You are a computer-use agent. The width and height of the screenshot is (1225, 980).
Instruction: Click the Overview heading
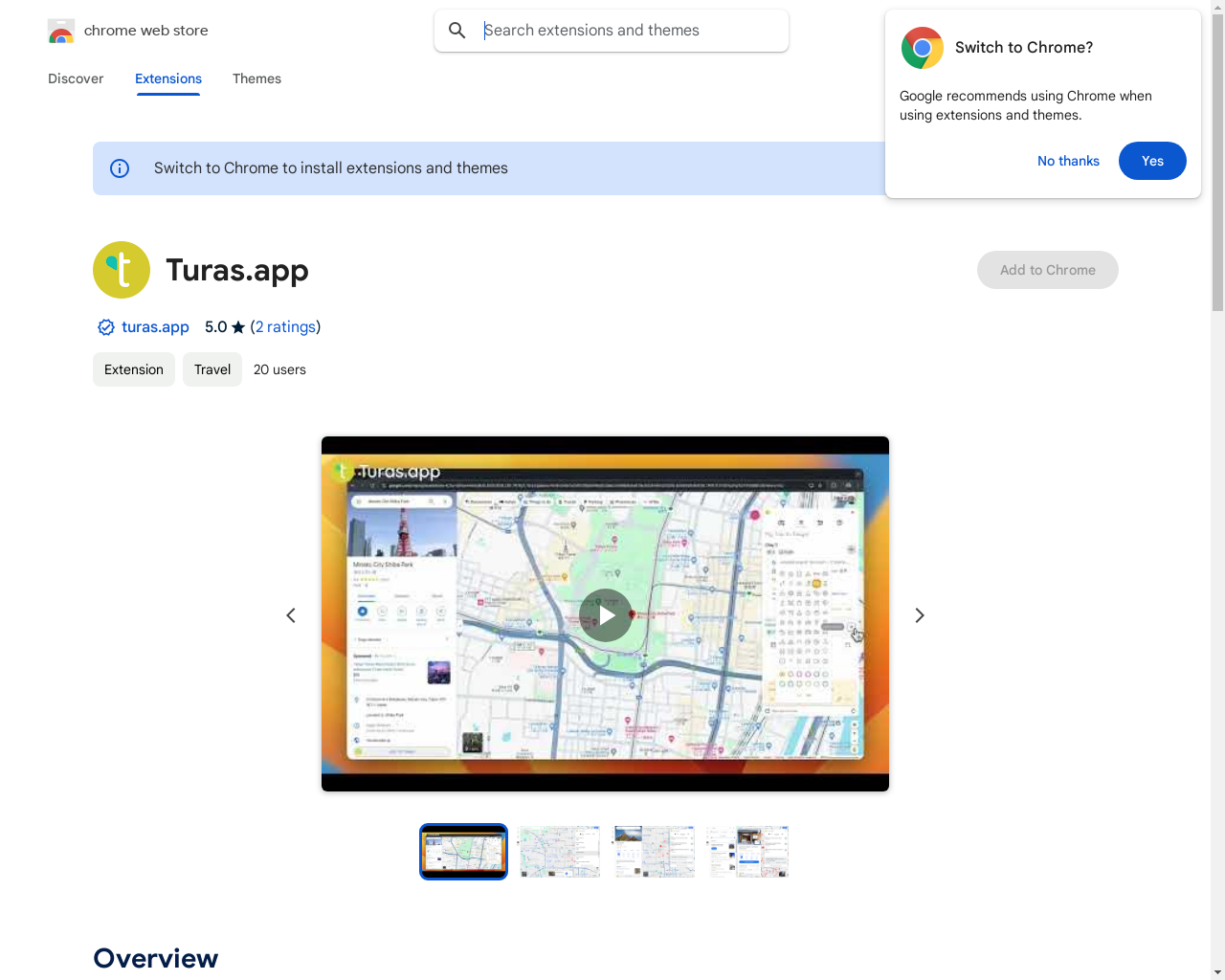[x=156, y=958]
